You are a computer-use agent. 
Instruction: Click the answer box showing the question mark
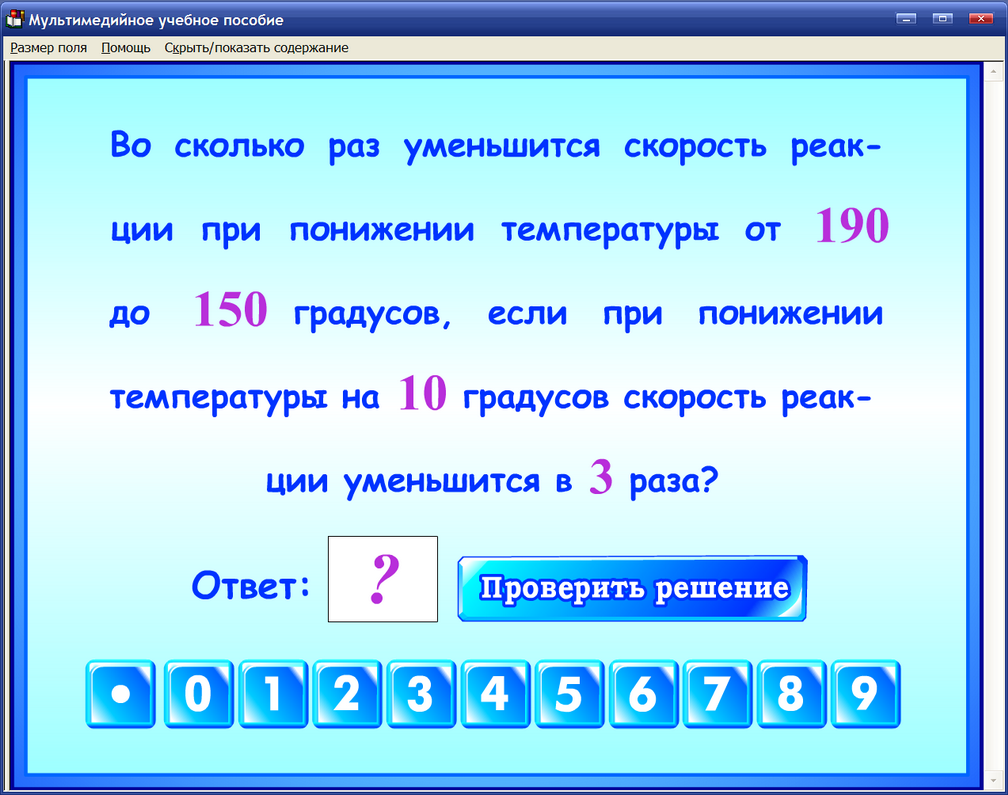tap(382, 580)
